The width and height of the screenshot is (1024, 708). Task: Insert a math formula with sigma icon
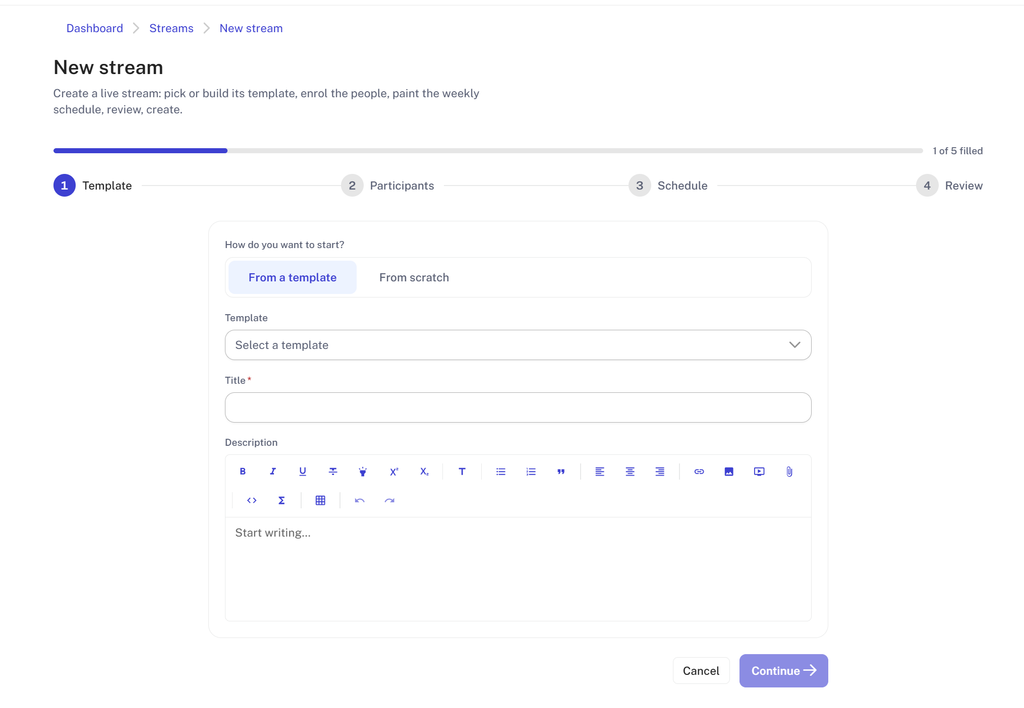point(281,500)
